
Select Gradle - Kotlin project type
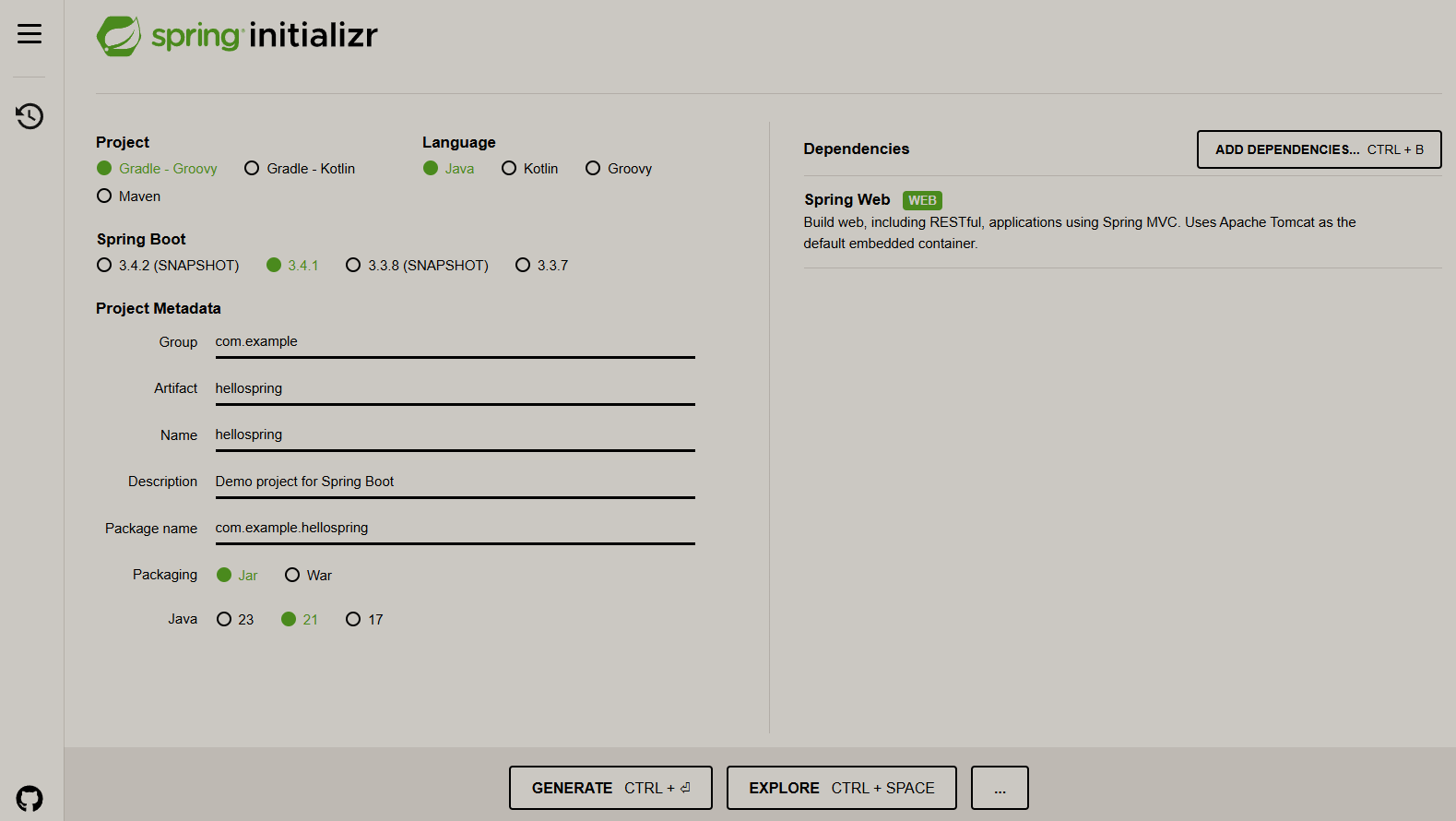coord(300,169)
